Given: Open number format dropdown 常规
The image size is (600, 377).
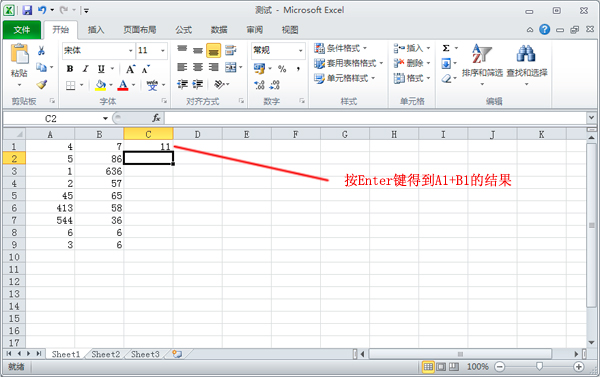Looking at the screenshot, I should [300, 51].
